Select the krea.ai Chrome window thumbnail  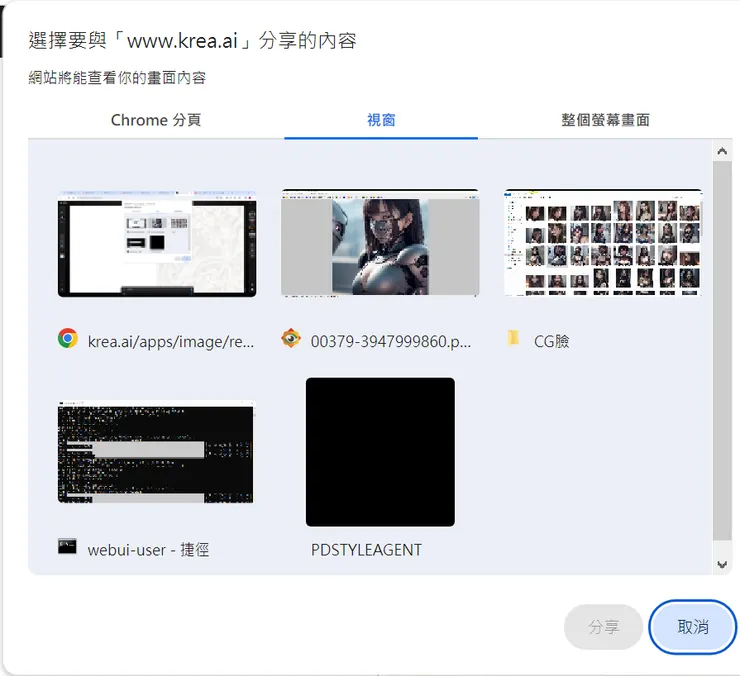click(157, 243)
